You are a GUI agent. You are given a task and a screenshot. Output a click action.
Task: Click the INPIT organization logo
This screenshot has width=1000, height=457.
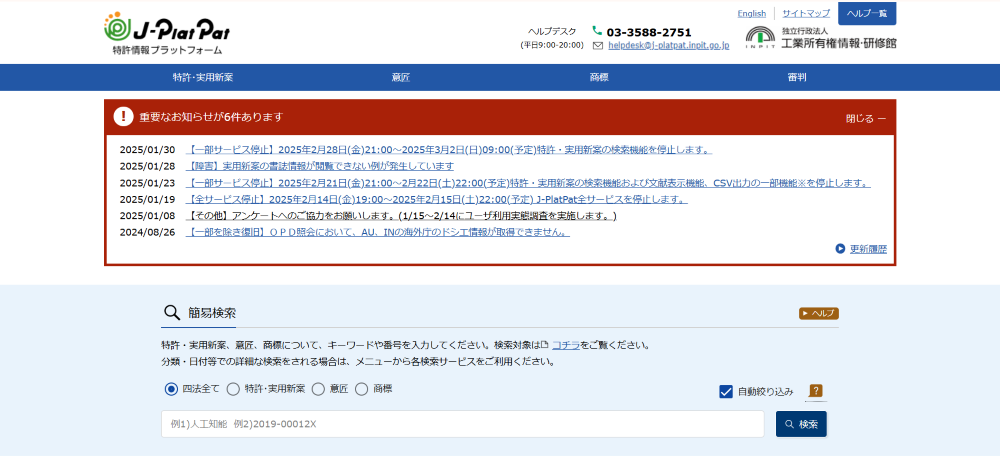[x=760, y=39]
